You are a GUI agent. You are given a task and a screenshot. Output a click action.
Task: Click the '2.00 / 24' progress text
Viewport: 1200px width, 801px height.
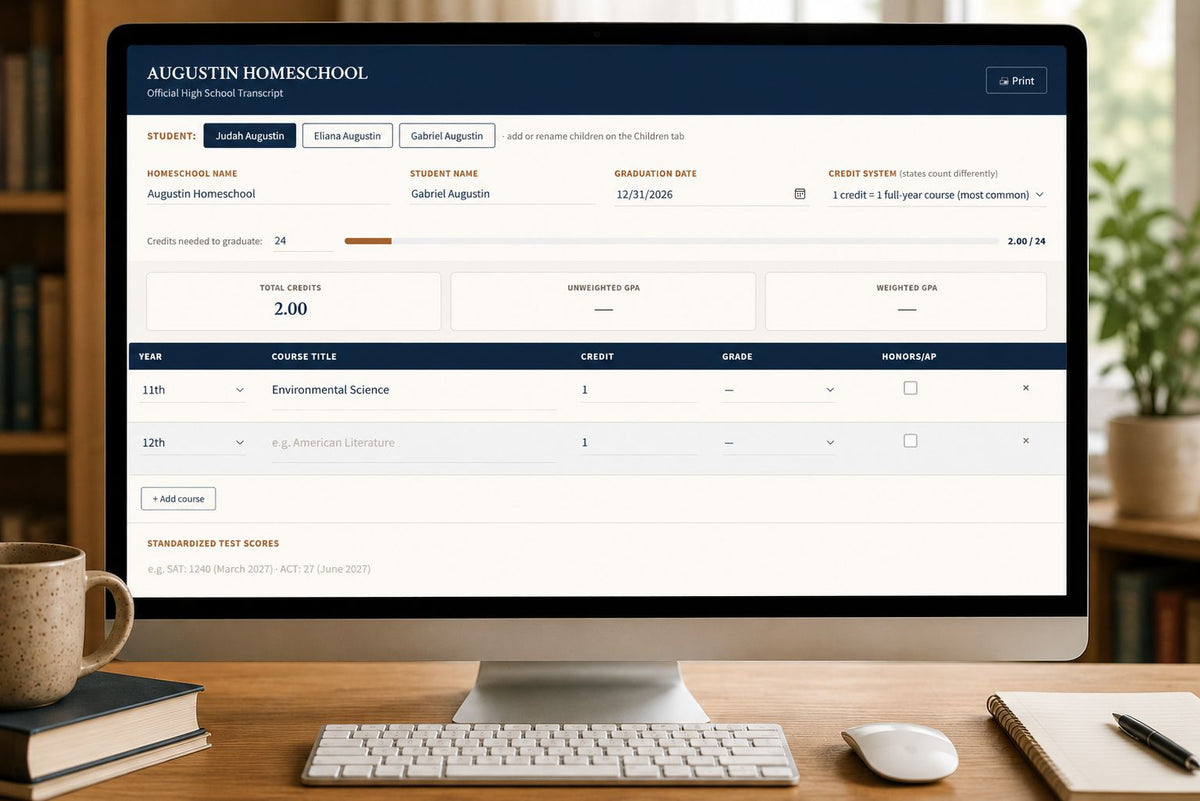[x=1026, y=241]
